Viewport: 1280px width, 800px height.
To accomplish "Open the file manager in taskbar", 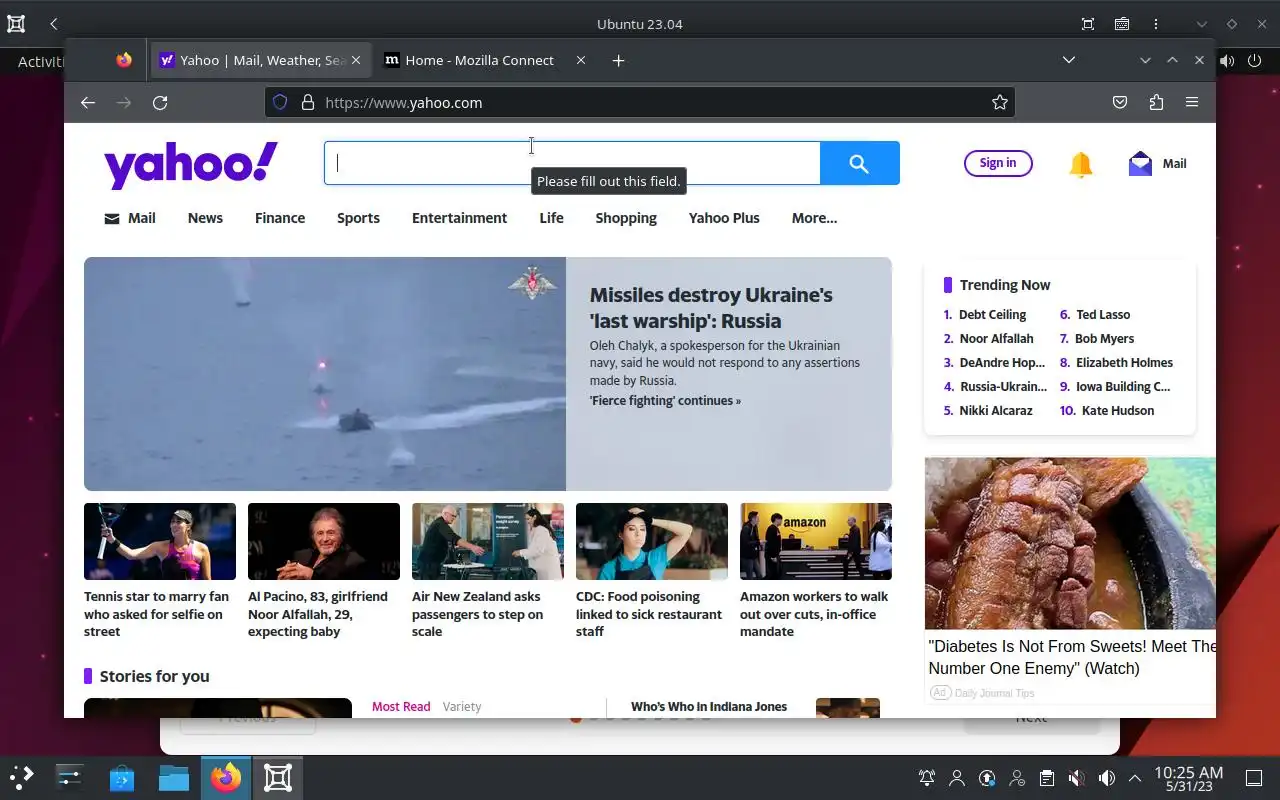I will point(174,777).
